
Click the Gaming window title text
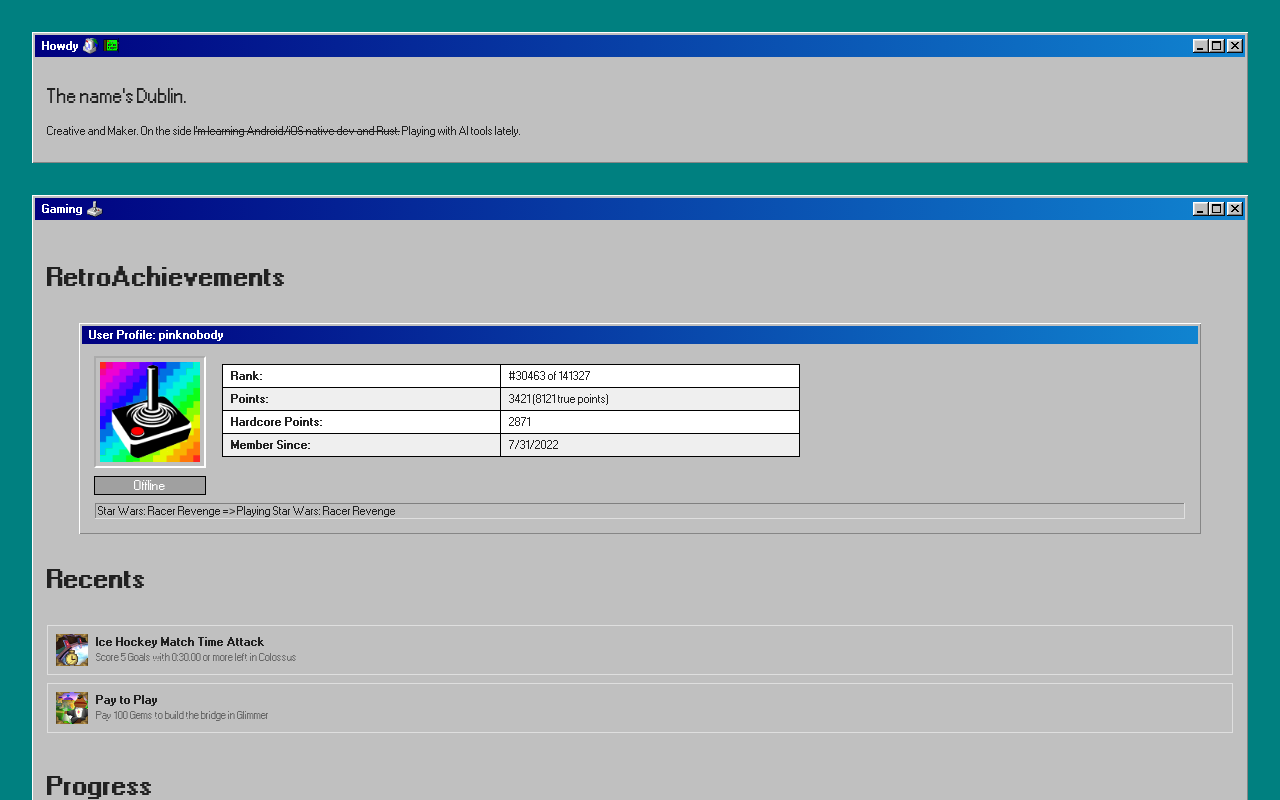(x=62, y=209)
